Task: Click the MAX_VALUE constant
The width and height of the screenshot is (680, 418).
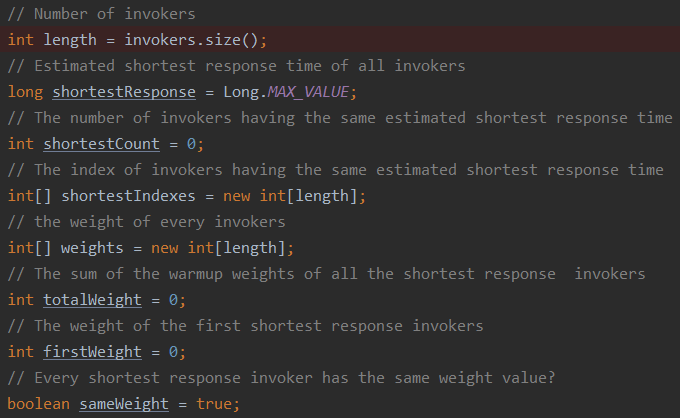Action: [x=307, y=92]
